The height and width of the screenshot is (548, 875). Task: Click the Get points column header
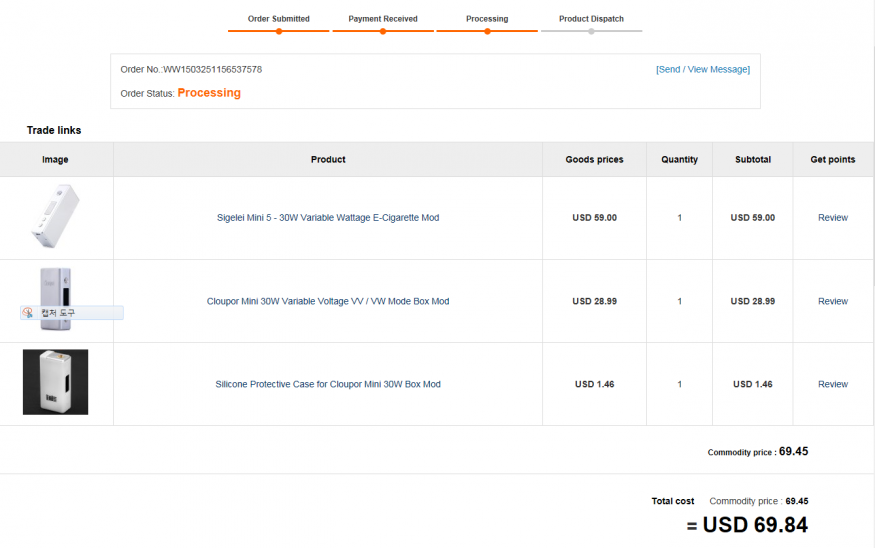[833, 160]
